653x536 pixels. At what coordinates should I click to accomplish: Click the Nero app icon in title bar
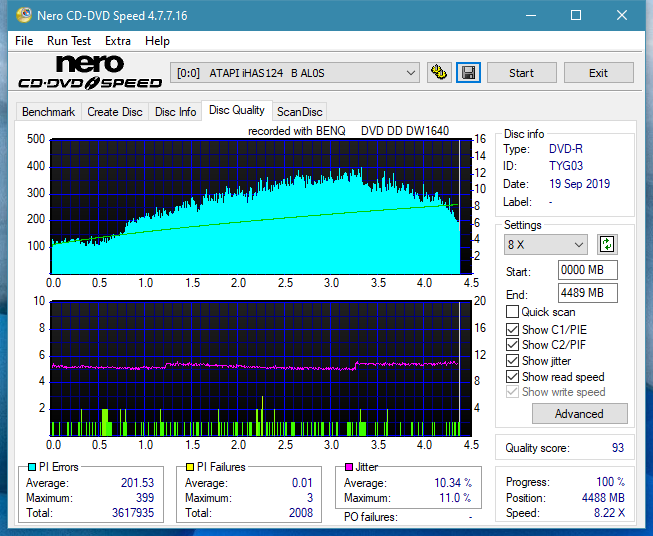(x=24, y=15)
